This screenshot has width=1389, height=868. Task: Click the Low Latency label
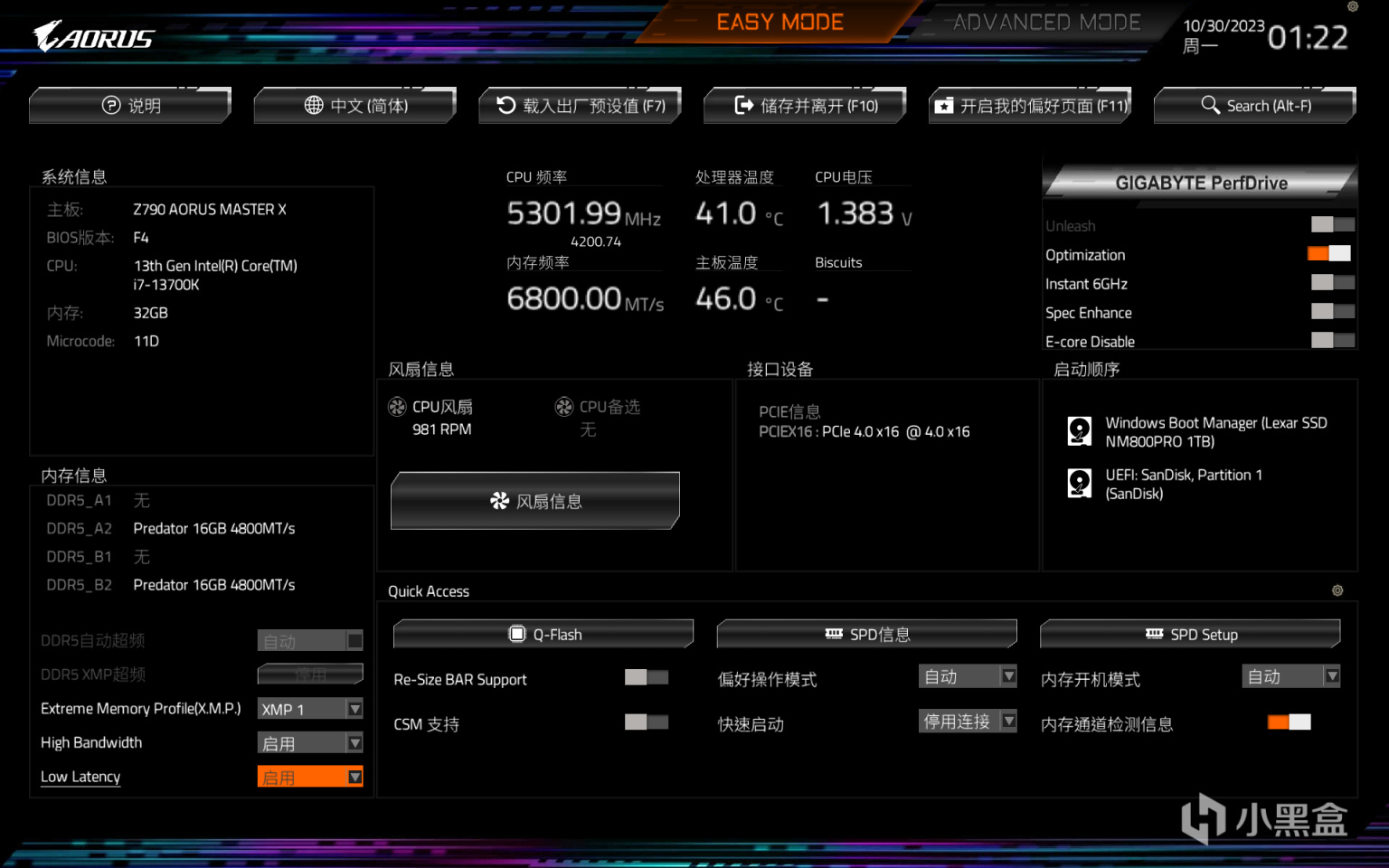tap(80, 777)
